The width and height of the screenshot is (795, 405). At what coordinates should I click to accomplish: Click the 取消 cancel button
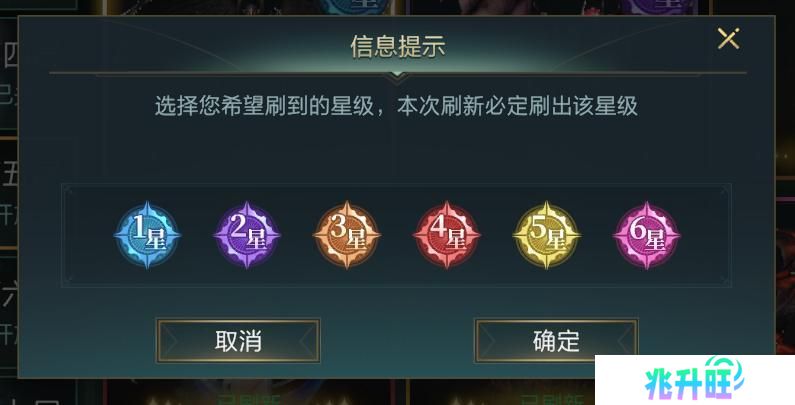238,341
